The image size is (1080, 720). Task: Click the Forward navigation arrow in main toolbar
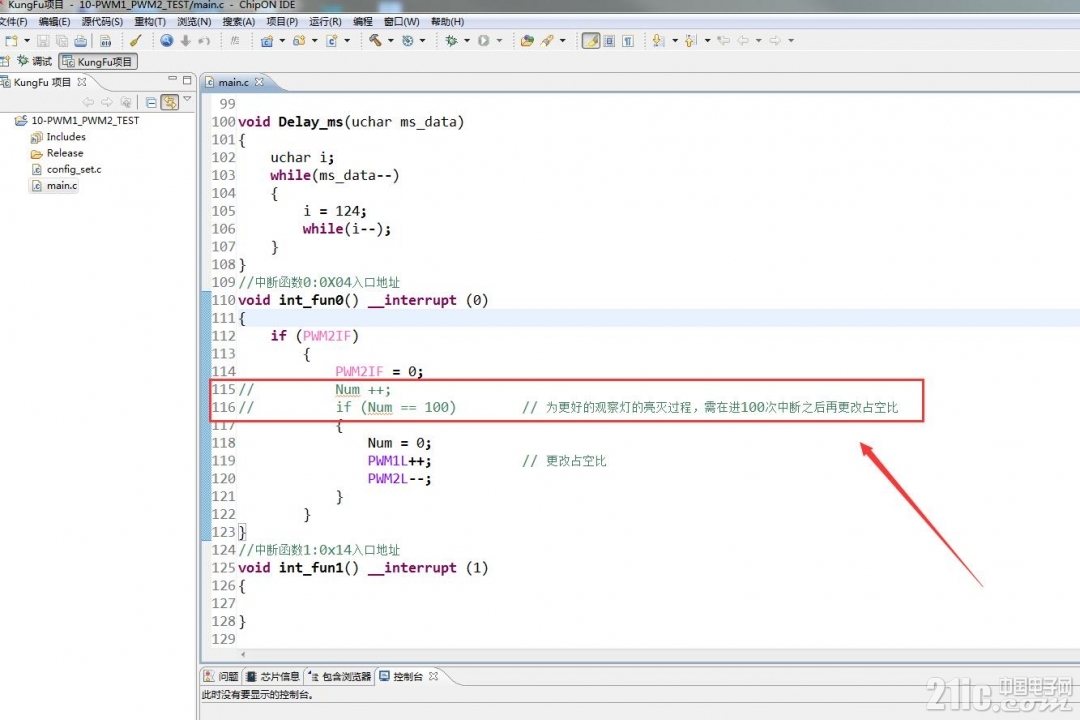(x=775, y=41)
